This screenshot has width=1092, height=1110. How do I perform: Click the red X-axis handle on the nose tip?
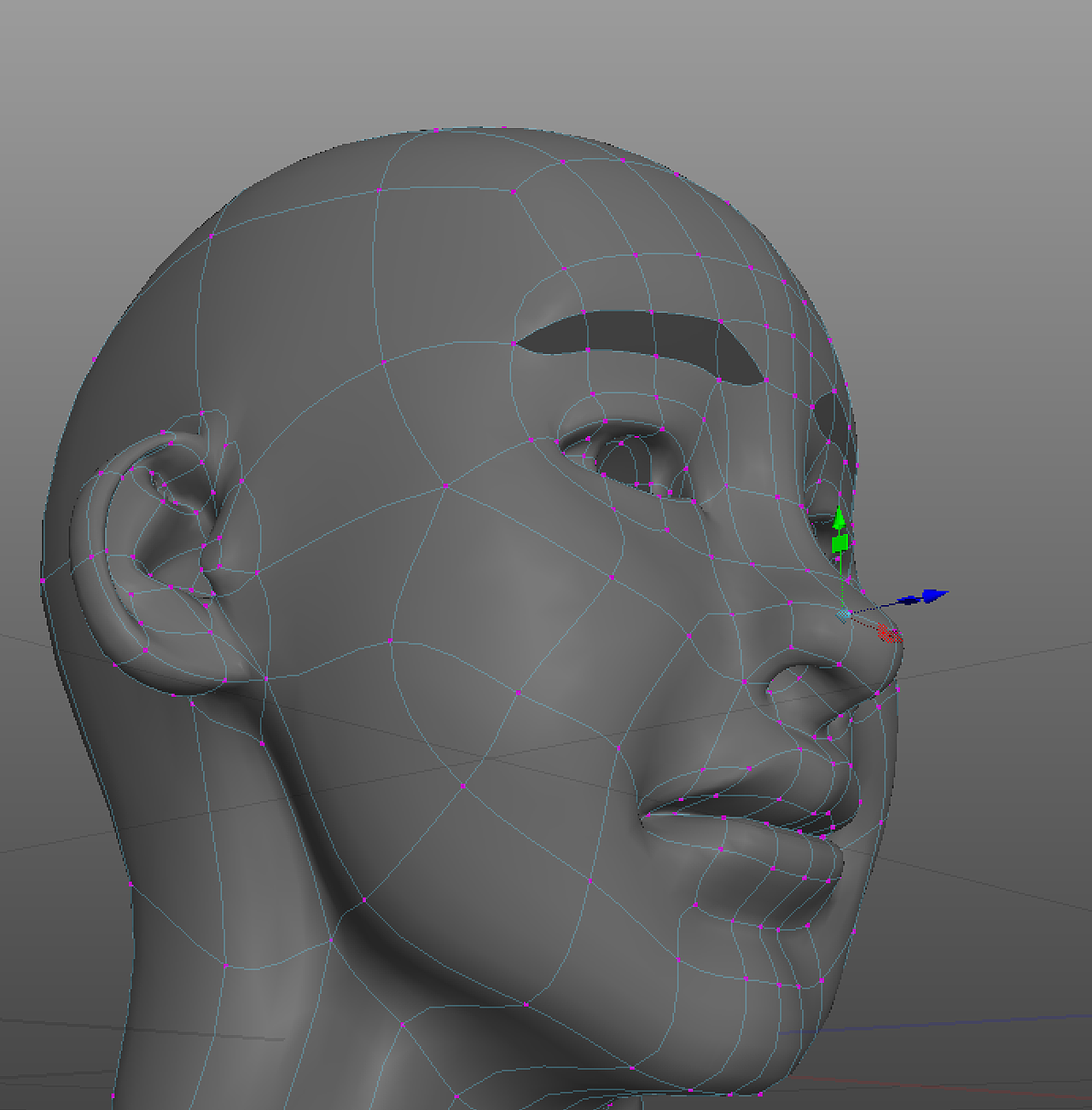pos(889,633)
